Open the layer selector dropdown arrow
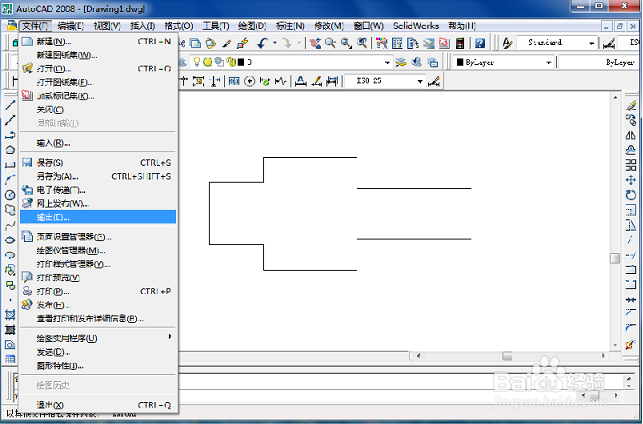 387,63
